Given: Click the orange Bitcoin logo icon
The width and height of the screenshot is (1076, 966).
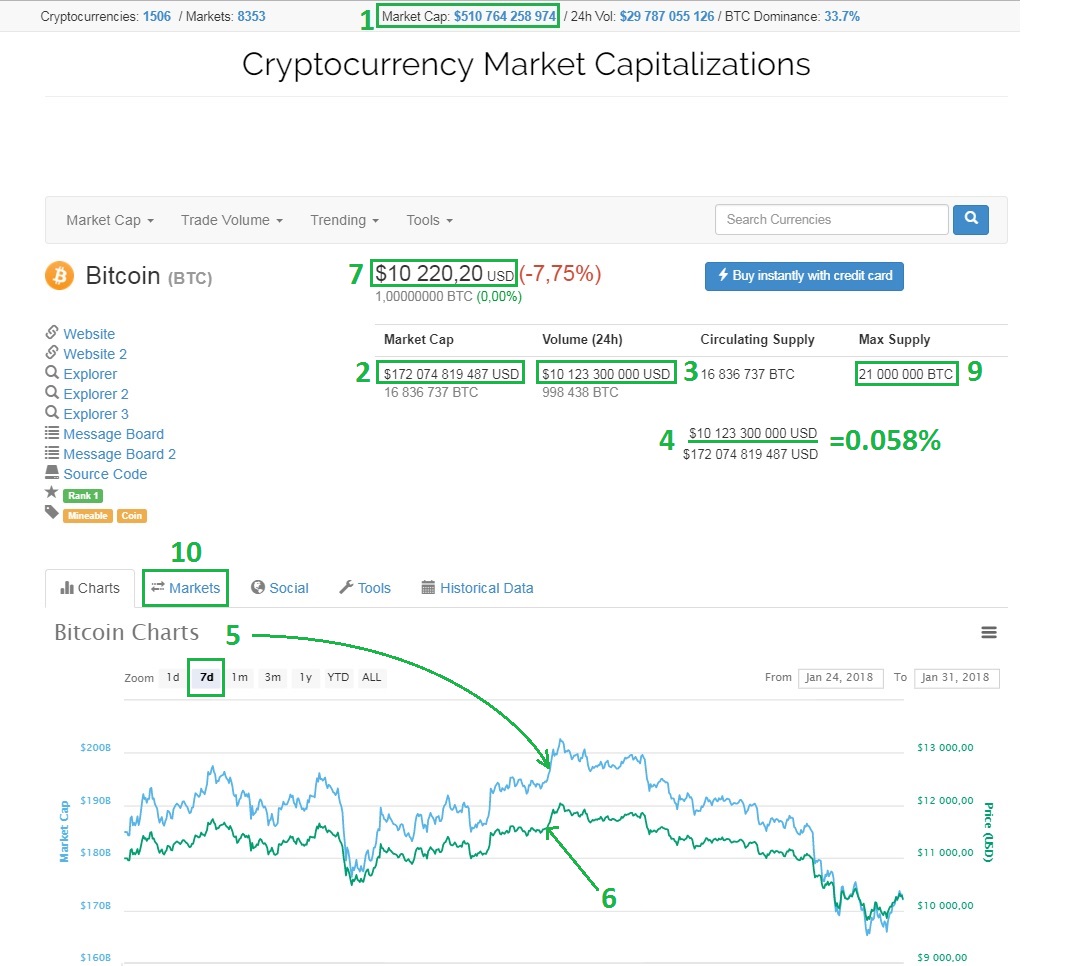Looking at the screenshot, I should 60,275.
